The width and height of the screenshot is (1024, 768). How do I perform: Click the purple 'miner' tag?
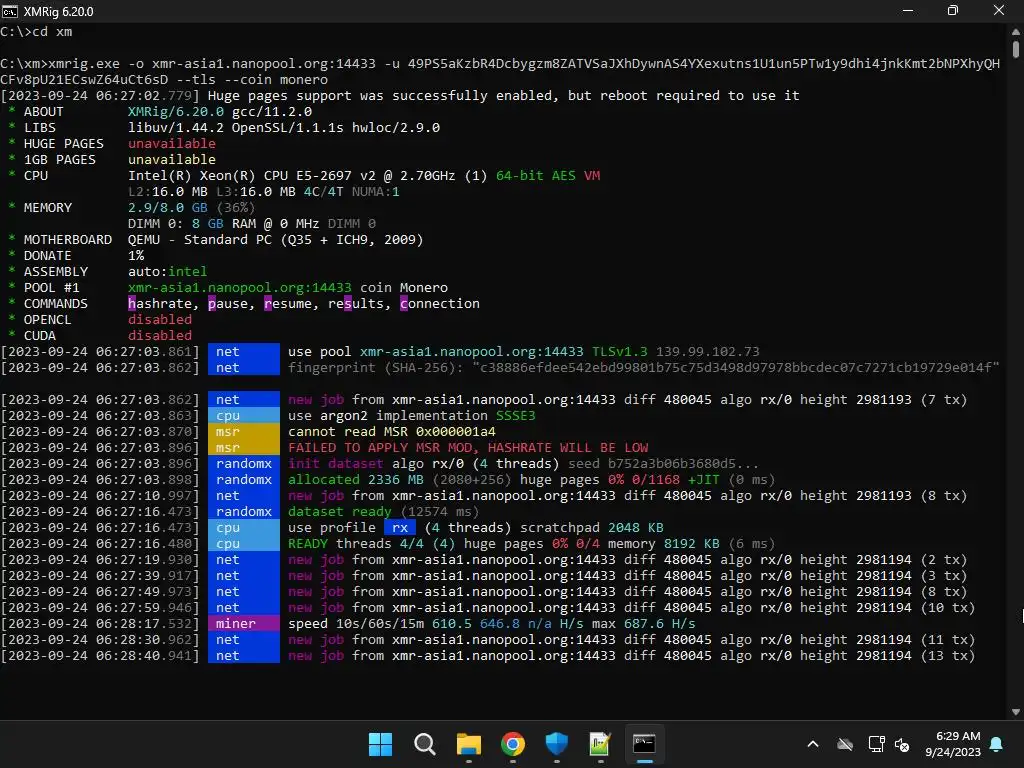244,624
